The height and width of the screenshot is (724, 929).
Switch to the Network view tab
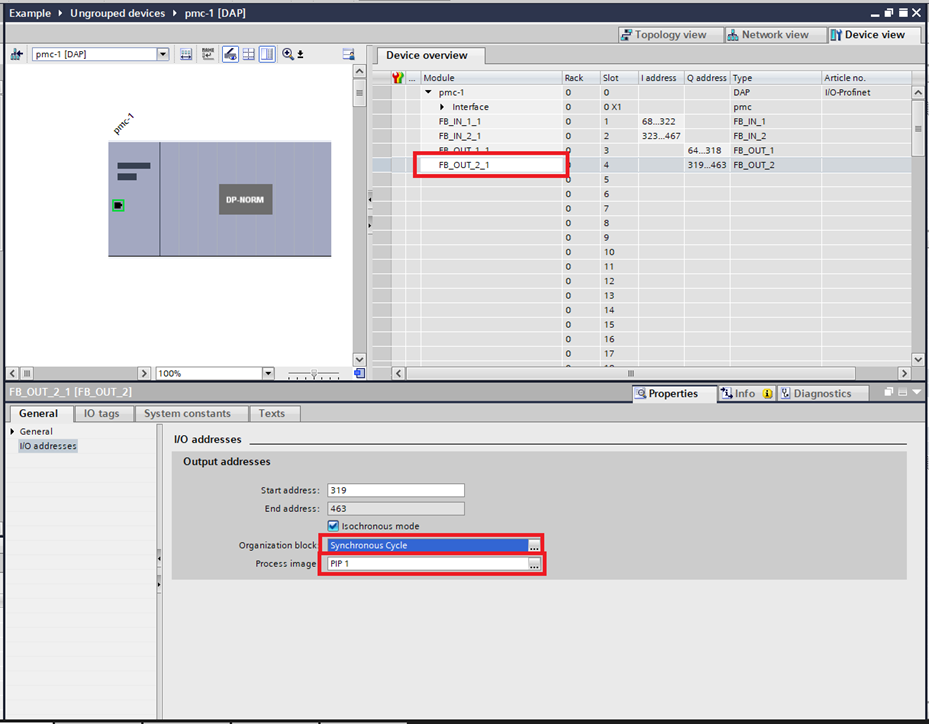(x=775, y=34)
